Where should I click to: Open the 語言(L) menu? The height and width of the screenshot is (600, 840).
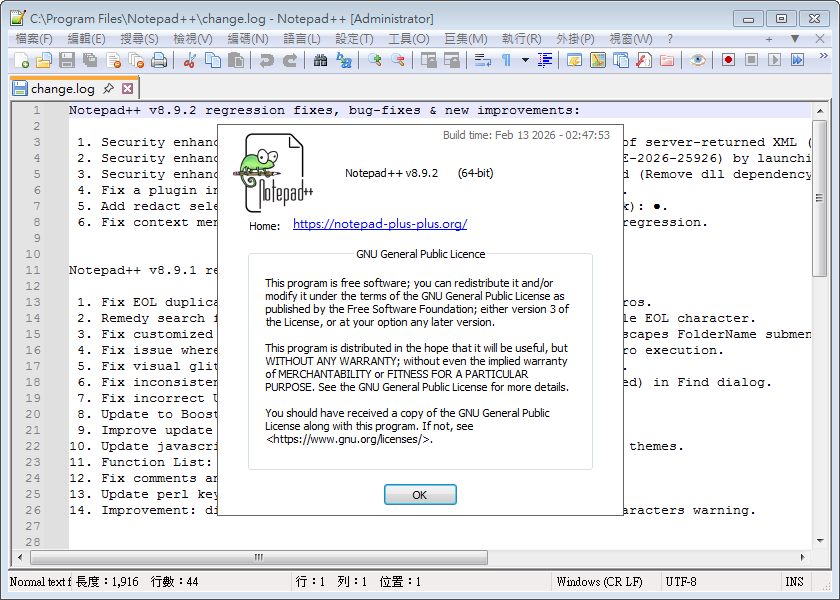pyautogui.click(x=302, y=39)
